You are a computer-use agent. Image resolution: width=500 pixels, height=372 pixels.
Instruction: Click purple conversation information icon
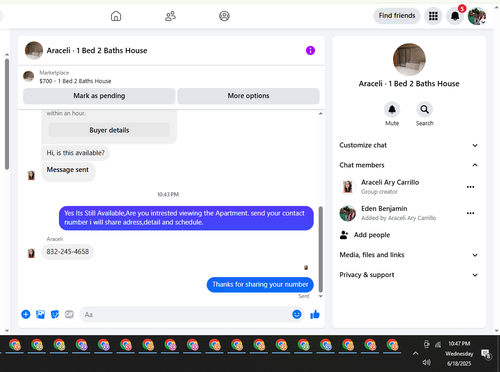[x=310, y=50]
